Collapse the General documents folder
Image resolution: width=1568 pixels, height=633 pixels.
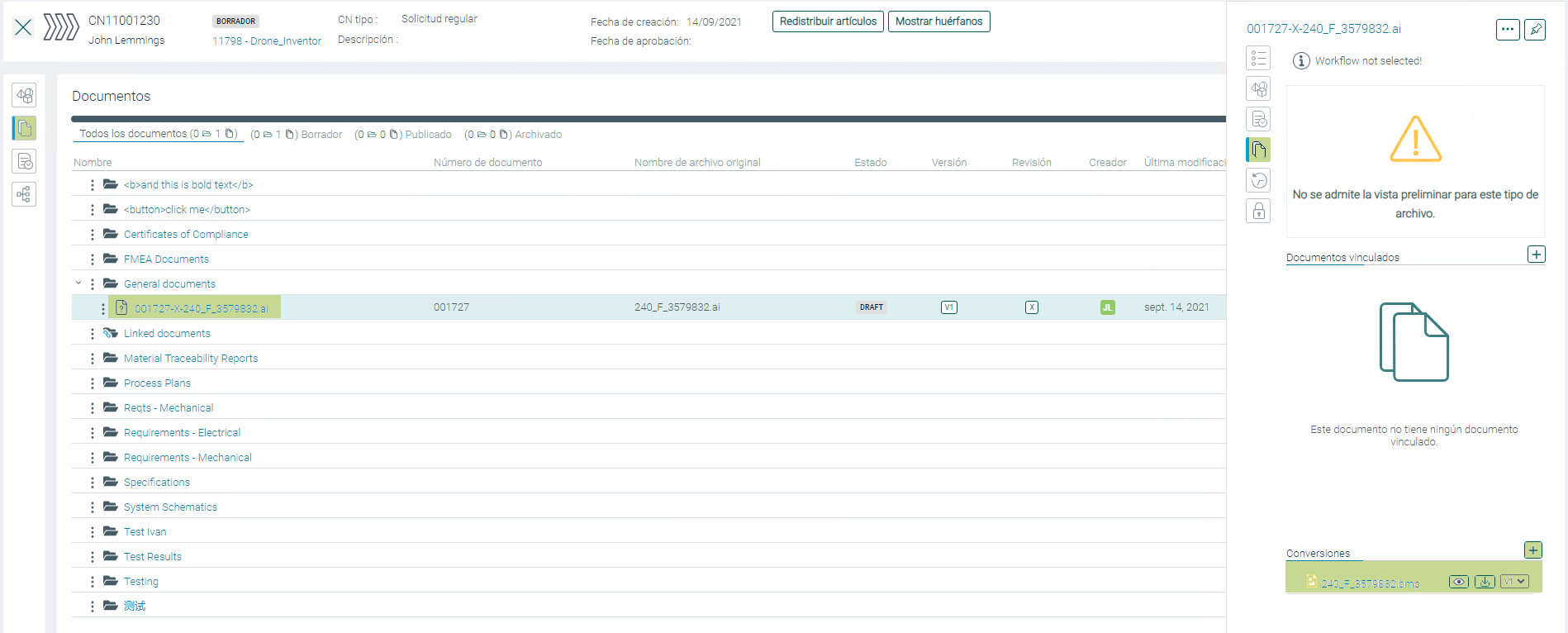(78, 283)
